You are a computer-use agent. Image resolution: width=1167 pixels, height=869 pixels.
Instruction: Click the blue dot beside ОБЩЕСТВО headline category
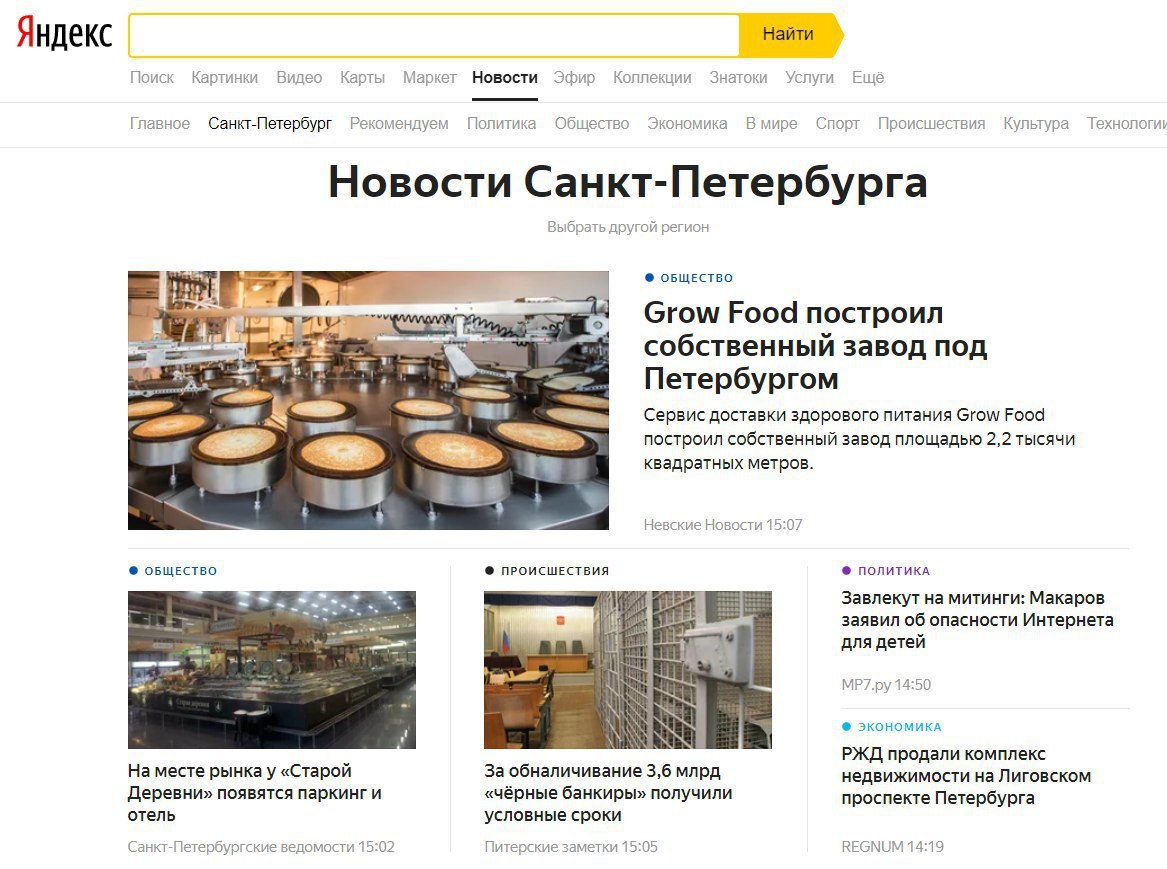(649, 278)
